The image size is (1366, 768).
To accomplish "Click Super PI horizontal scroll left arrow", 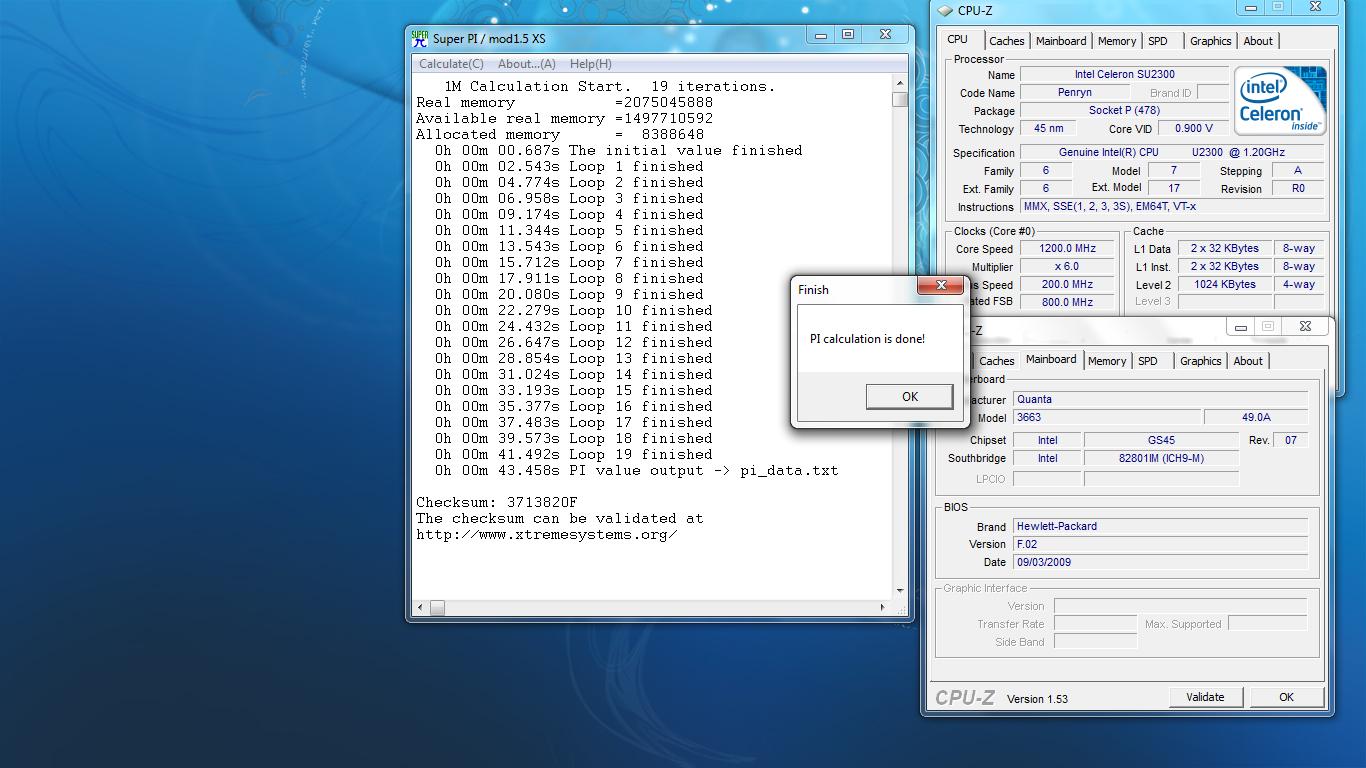I will point(421,607).
